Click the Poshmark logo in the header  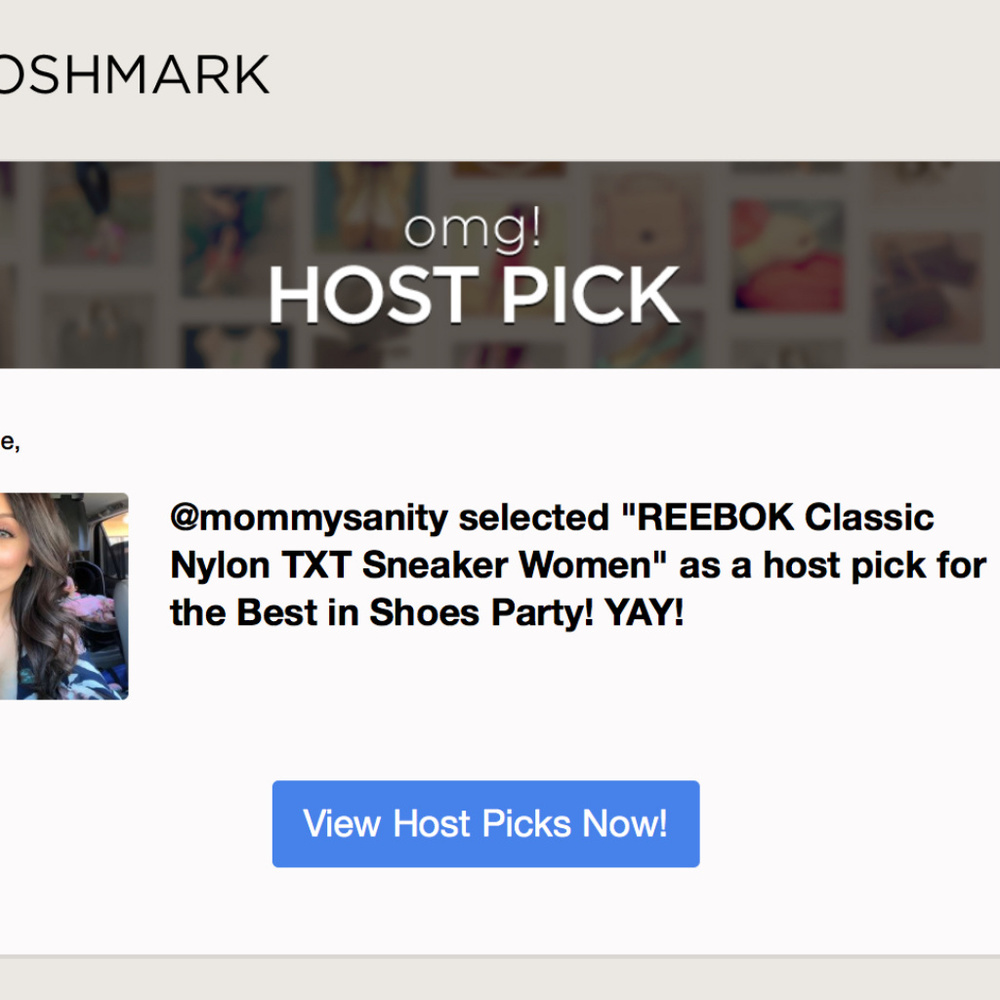(134, 75)
